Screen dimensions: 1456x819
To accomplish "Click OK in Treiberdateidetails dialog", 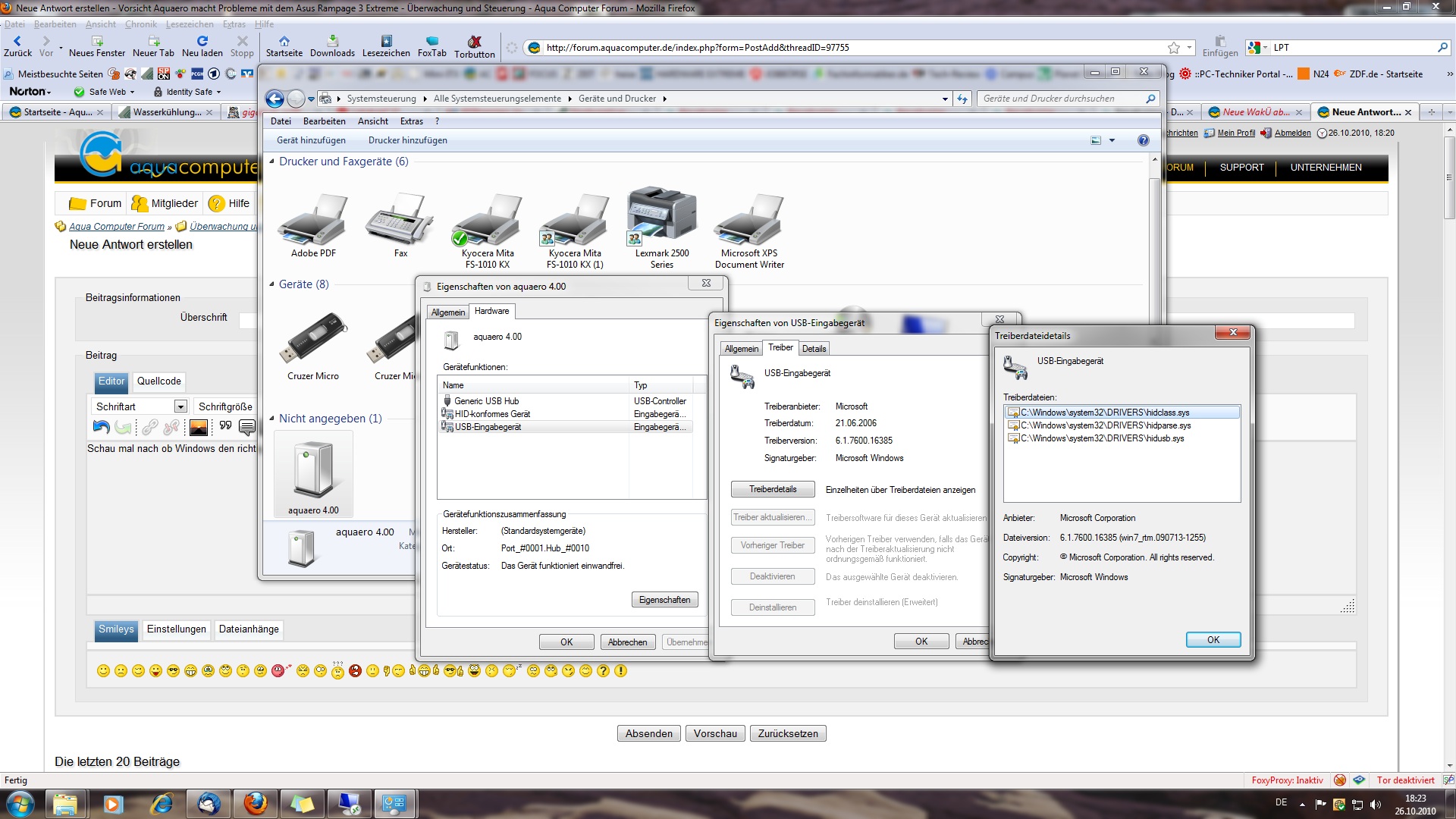I will coord(1213,640).
